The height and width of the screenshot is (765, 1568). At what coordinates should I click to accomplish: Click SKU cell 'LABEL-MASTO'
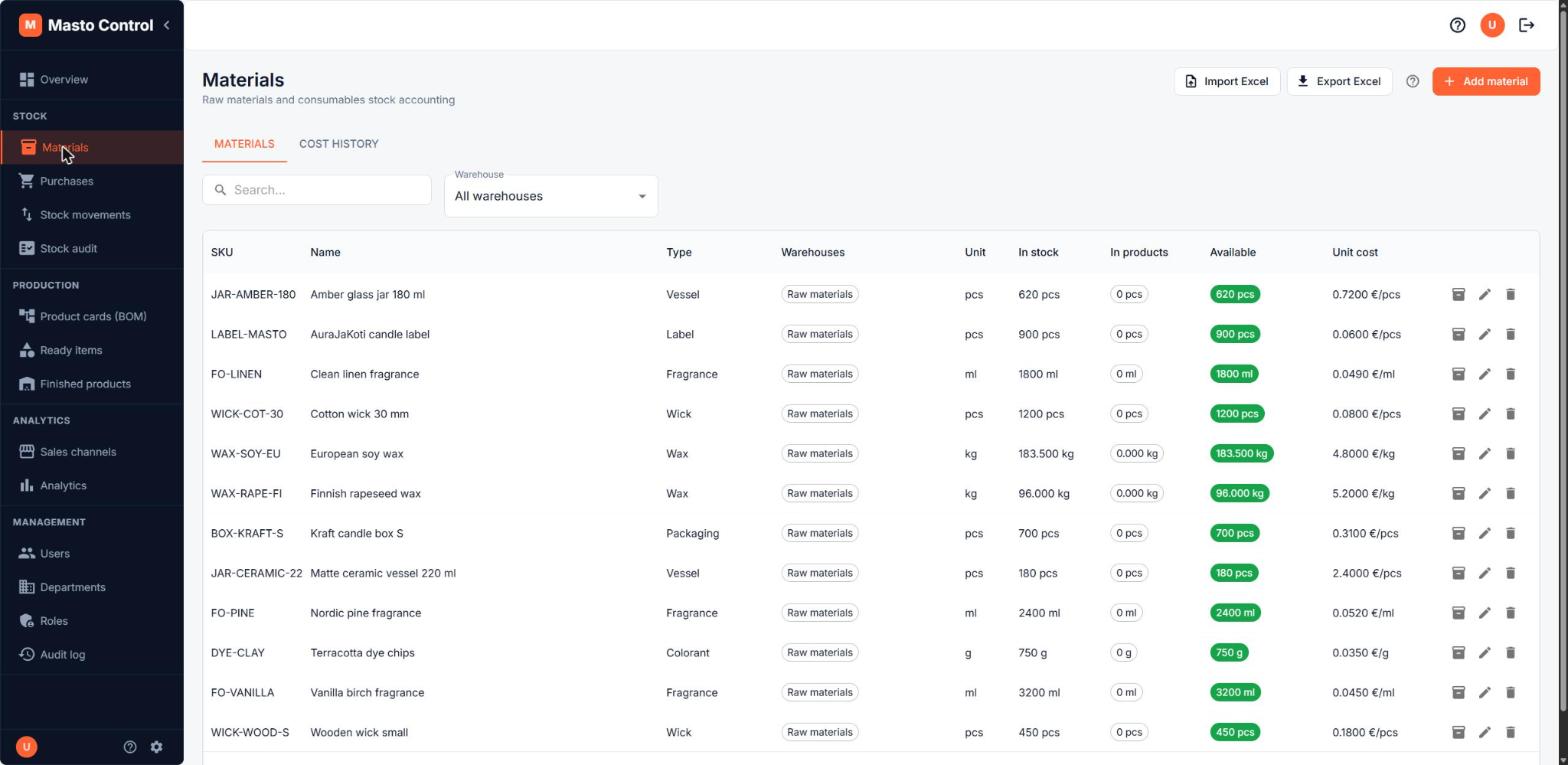point(249,334)
